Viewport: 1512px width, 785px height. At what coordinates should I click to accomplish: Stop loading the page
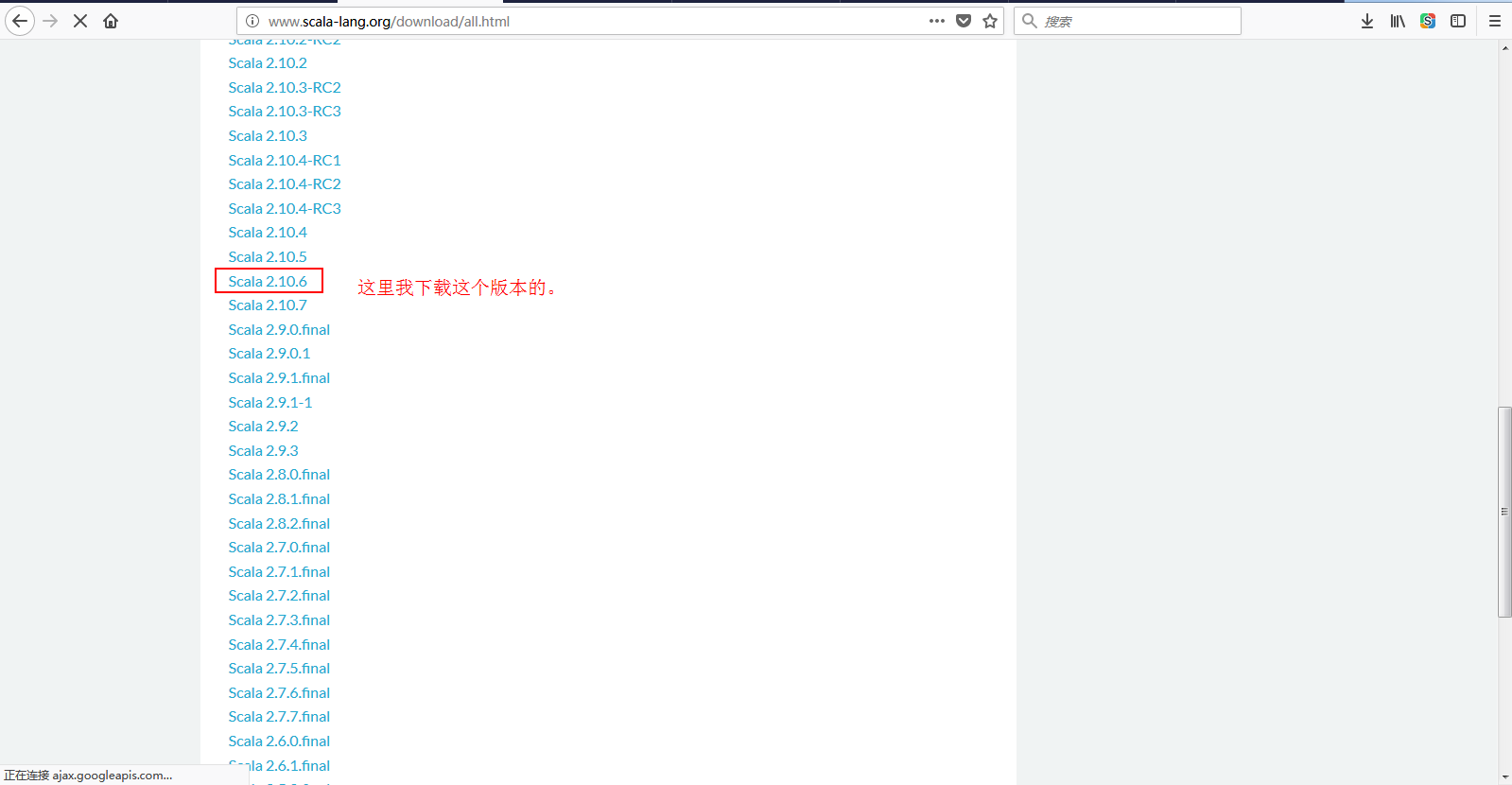pos(80,21)
